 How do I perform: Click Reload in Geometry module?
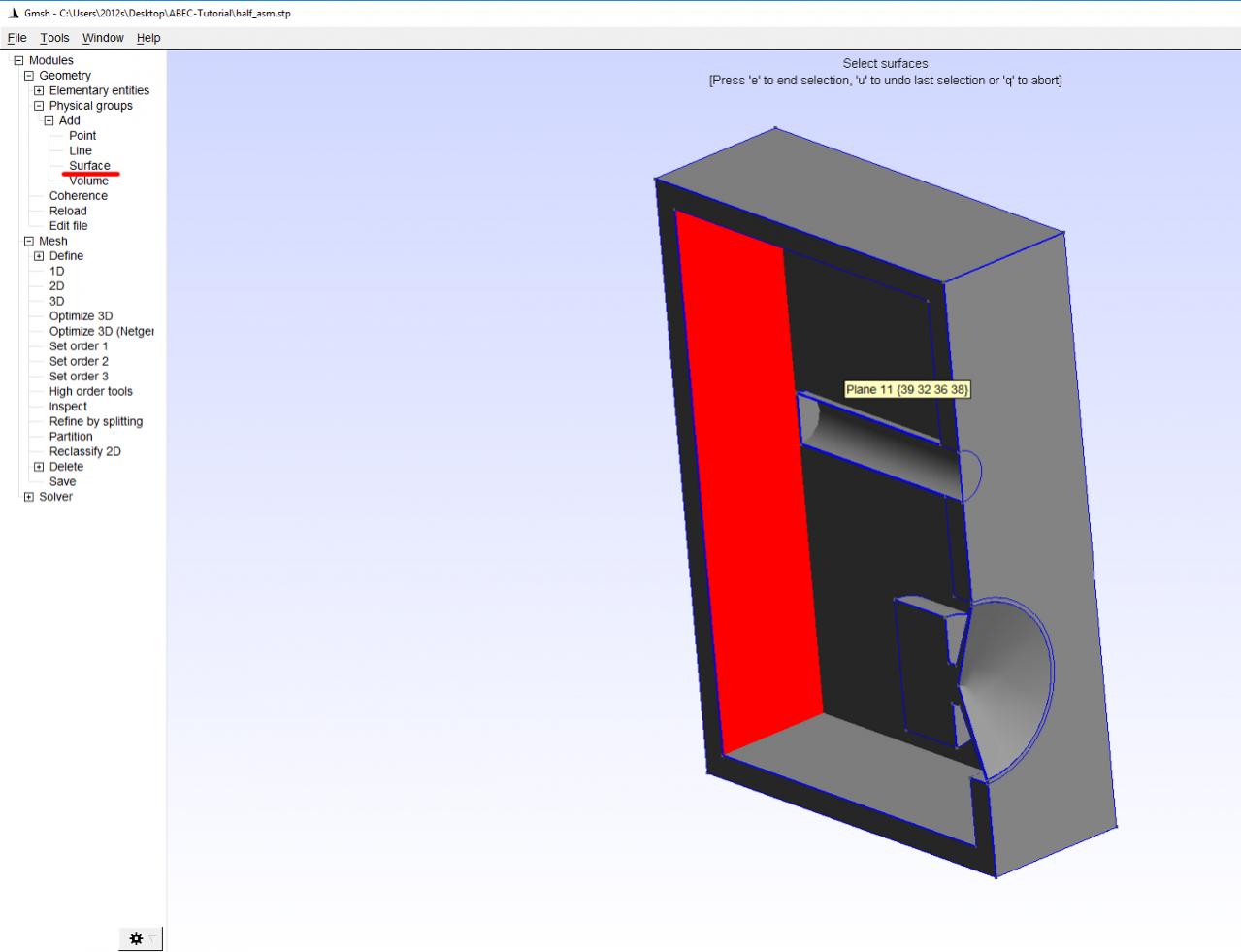pyautogui.click(x=68, y=211)
